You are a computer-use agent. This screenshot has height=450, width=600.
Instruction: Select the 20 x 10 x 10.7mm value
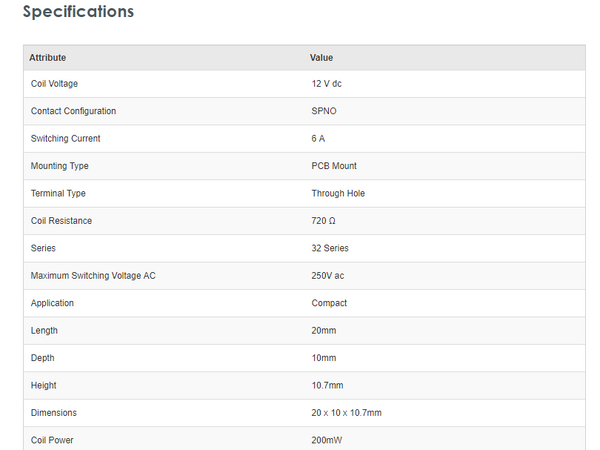[346, 412]
